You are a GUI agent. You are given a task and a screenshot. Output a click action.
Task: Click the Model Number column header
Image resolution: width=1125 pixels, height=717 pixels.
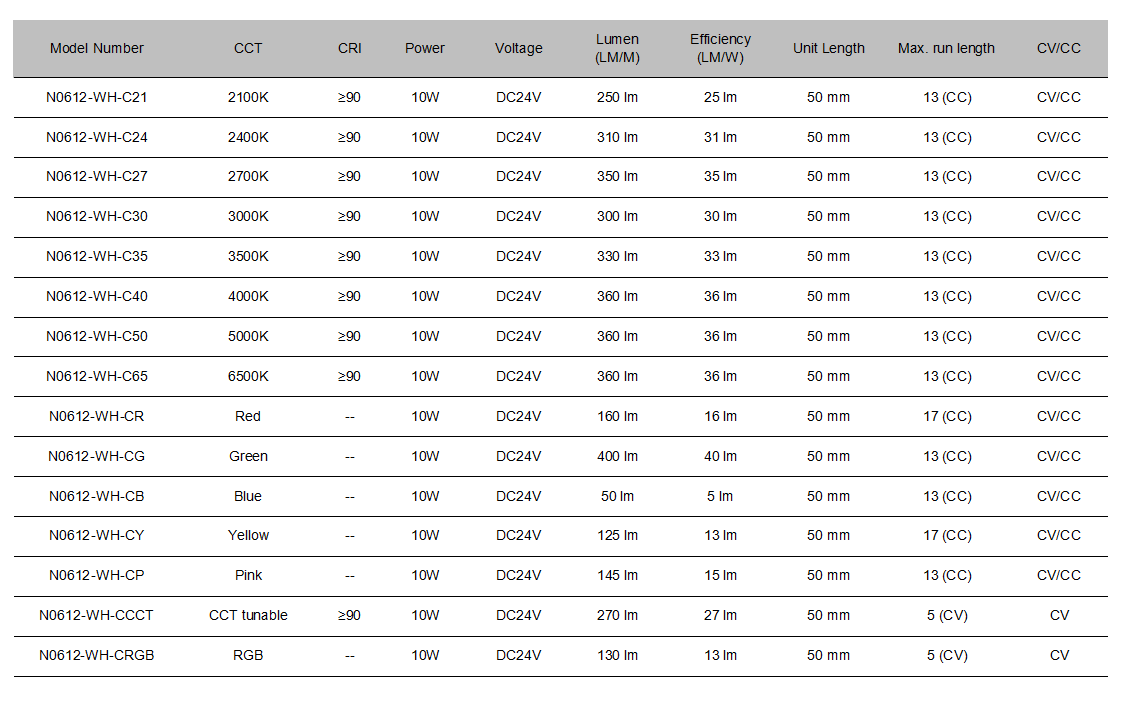click(x=97, y=48)
